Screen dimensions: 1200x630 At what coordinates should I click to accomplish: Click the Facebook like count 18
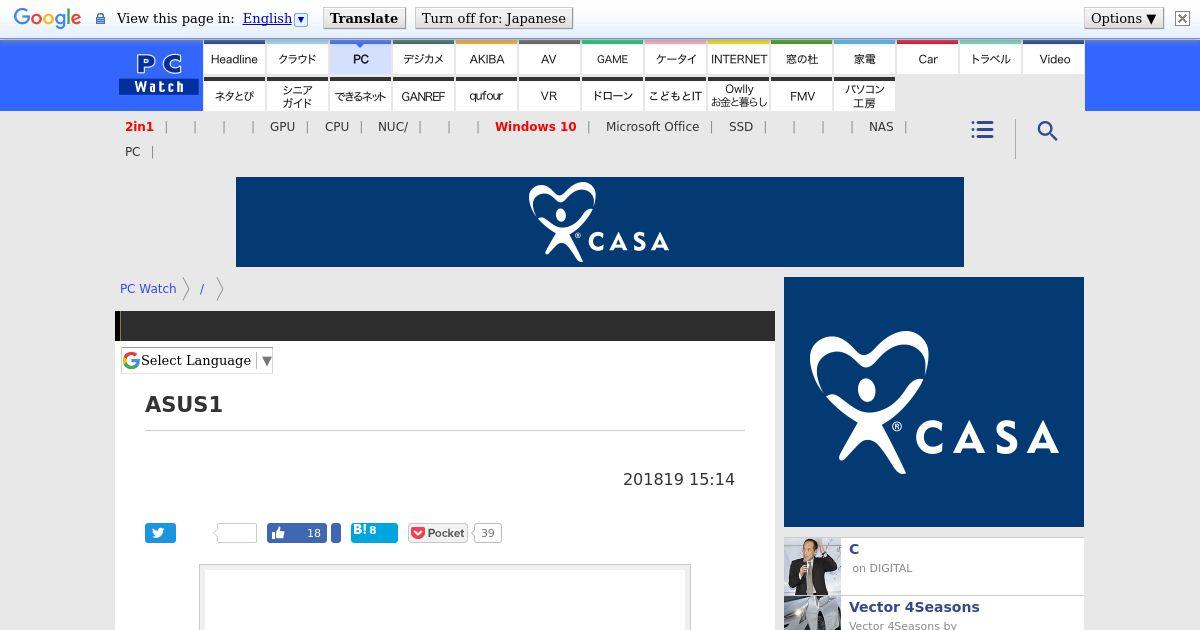pos(314,533)
